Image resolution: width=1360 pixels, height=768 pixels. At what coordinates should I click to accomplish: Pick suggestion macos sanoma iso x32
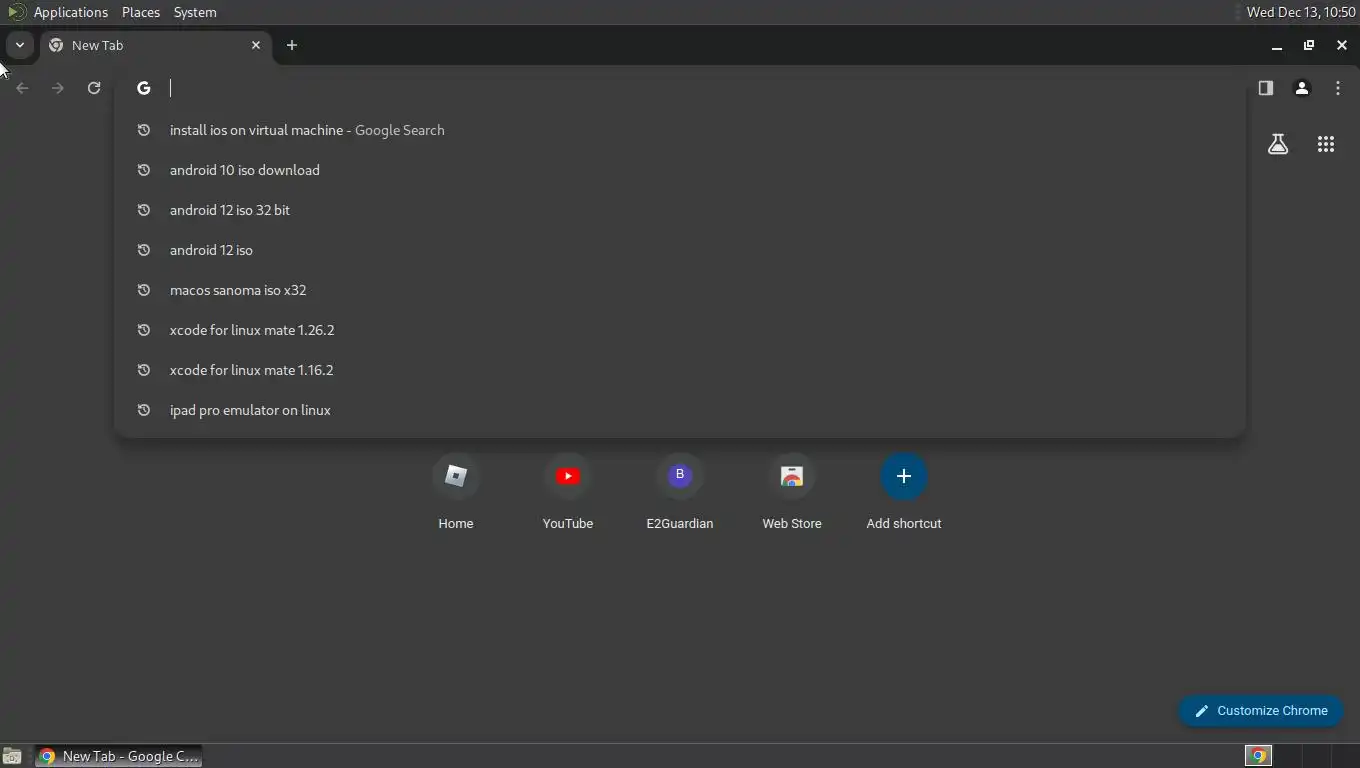tap(680, 290)
